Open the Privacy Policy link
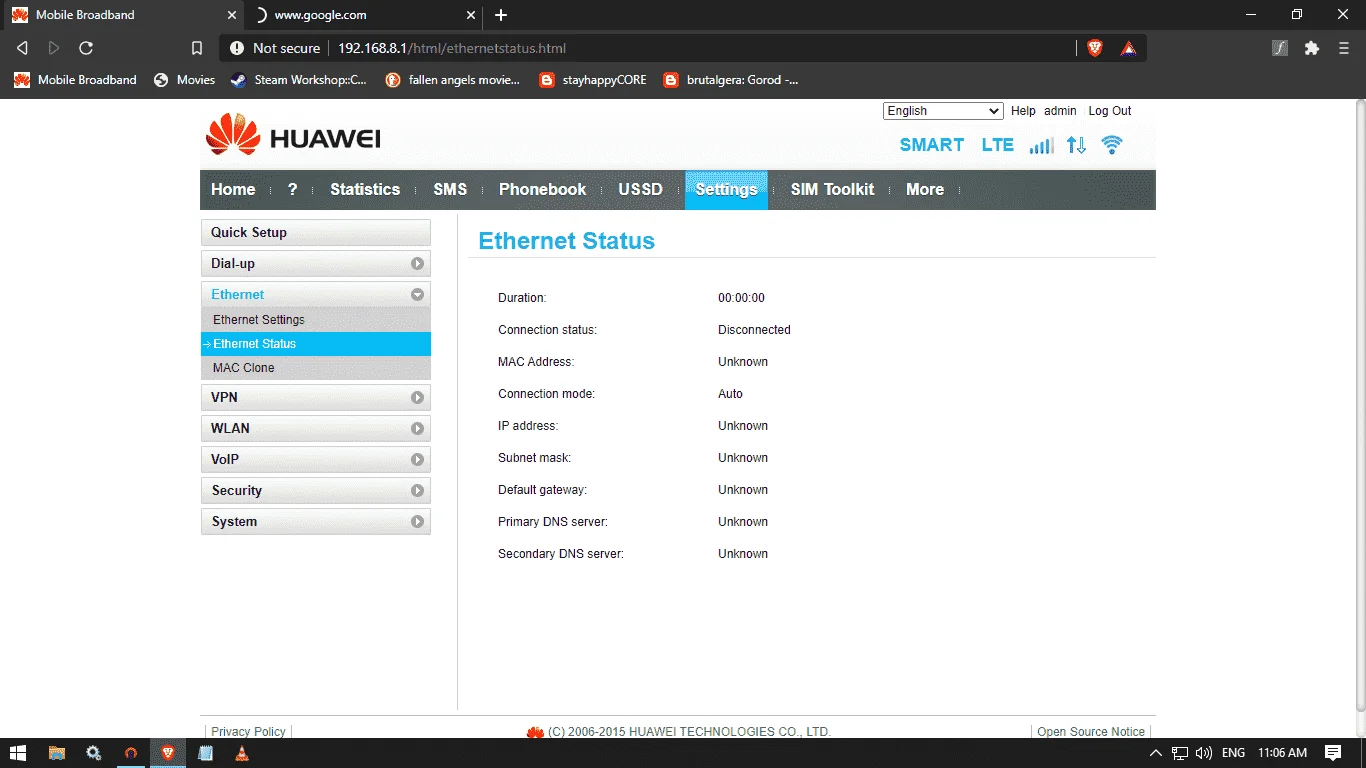Viewport: 1366px width, 768px height. pyautogui.click(x=248, y=732)
